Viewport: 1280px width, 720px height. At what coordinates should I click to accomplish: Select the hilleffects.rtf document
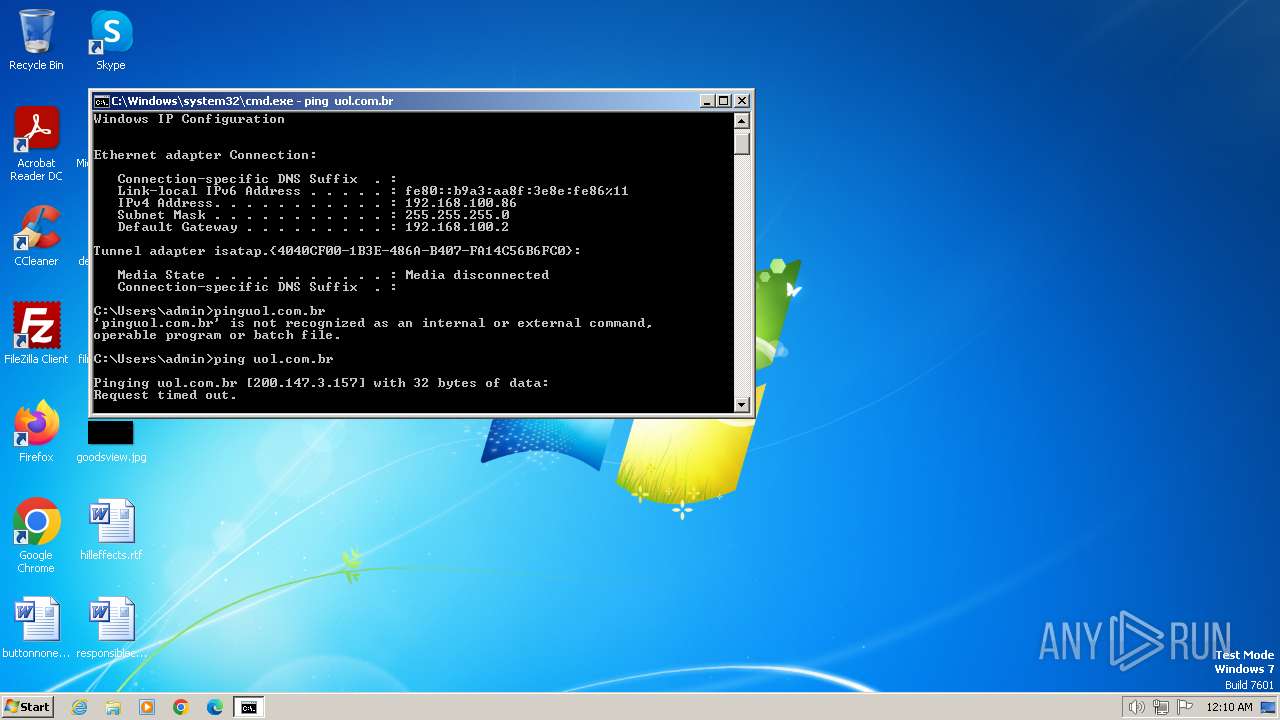(x=110, y=530)
